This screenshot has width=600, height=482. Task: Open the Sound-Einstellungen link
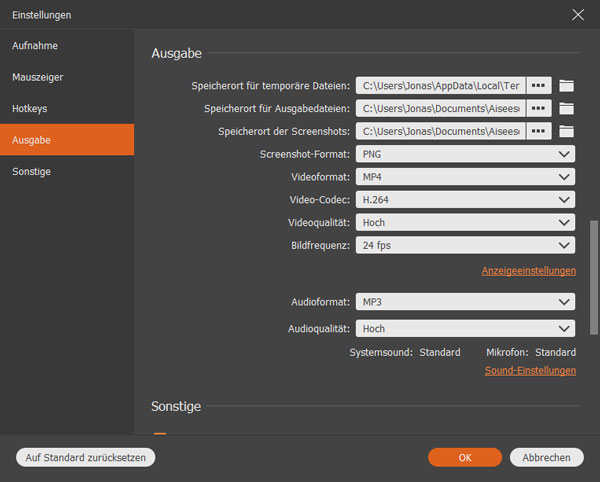click(x=529, y=371)
